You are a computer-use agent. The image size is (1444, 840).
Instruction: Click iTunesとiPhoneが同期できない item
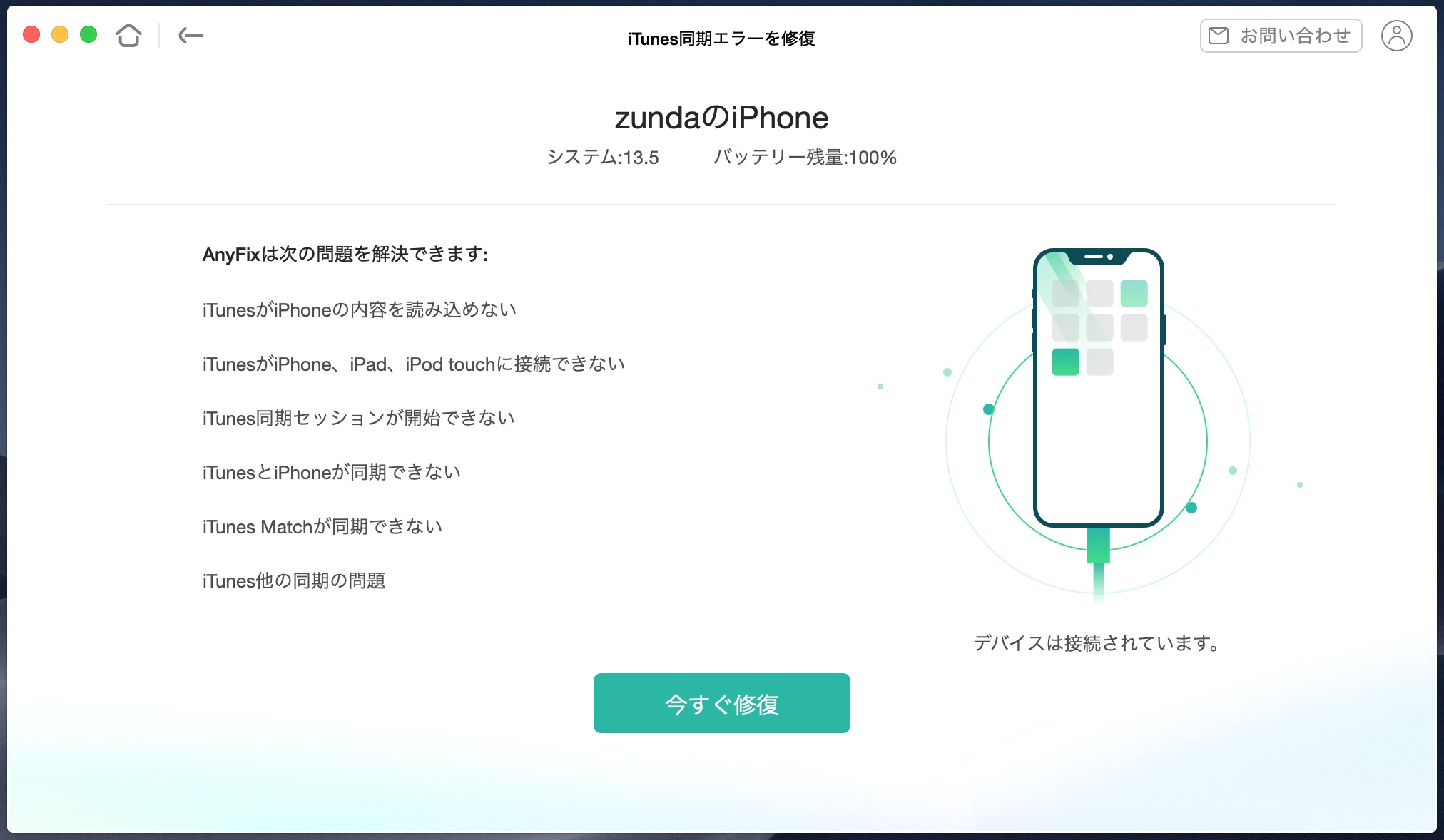pos(332,473)
